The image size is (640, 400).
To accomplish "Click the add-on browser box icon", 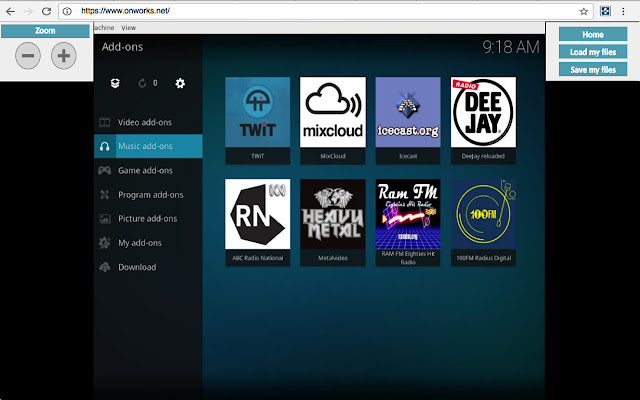I will point(116,83).
